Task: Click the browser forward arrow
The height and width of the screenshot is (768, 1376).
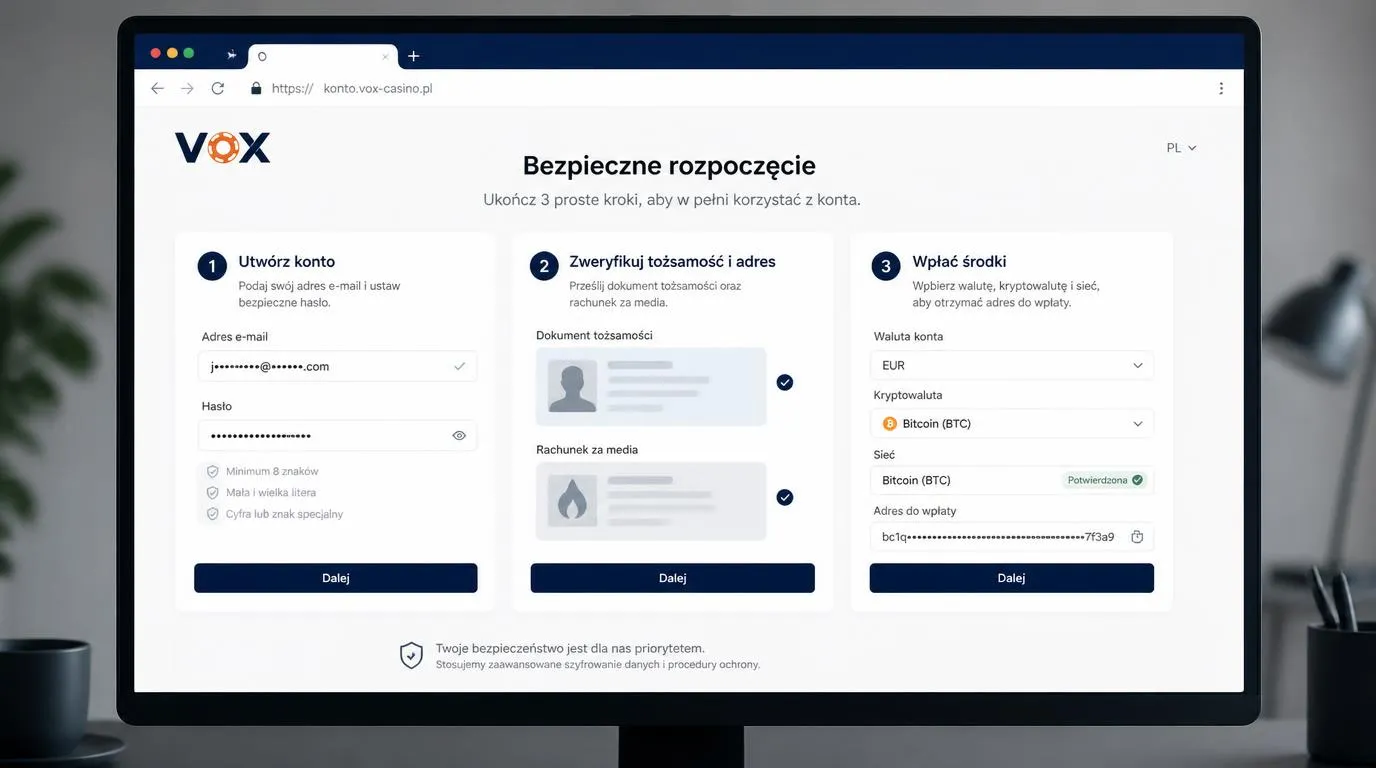Action: click(x=187, y=88)
